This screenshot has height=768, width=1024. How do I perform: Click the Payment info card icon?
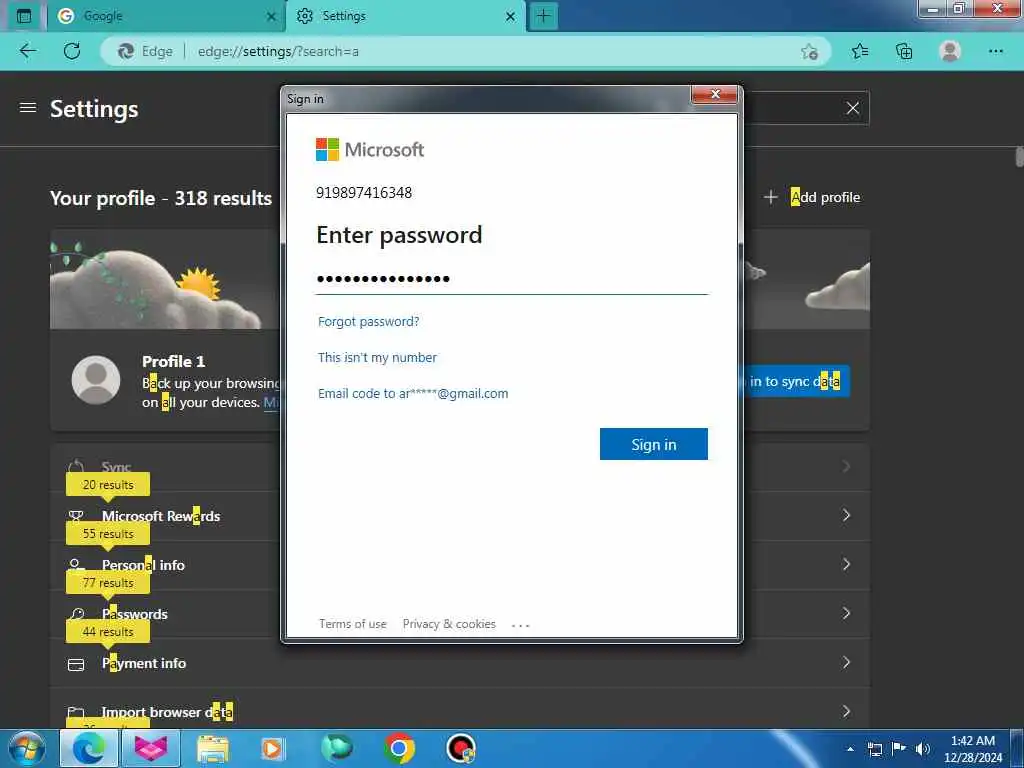click(x=76, y=665)
